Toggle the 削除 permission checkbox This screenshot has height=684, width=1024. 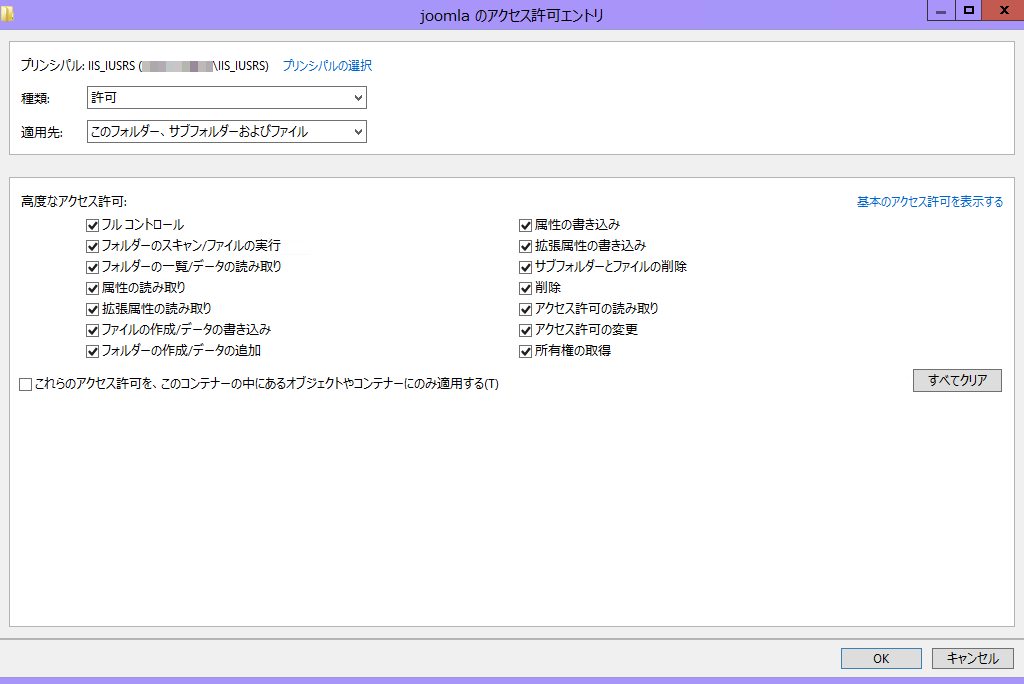[525, 288]
